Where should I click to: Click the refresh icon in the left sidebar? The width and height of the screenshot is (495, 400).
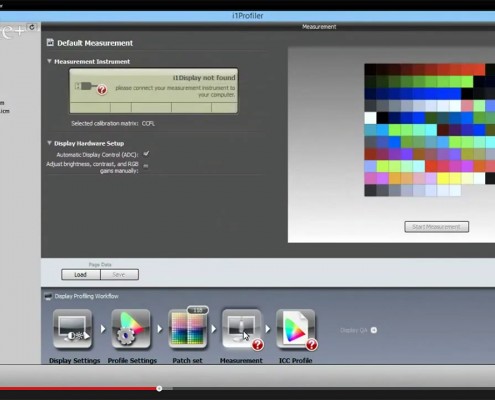click(32, 27)
